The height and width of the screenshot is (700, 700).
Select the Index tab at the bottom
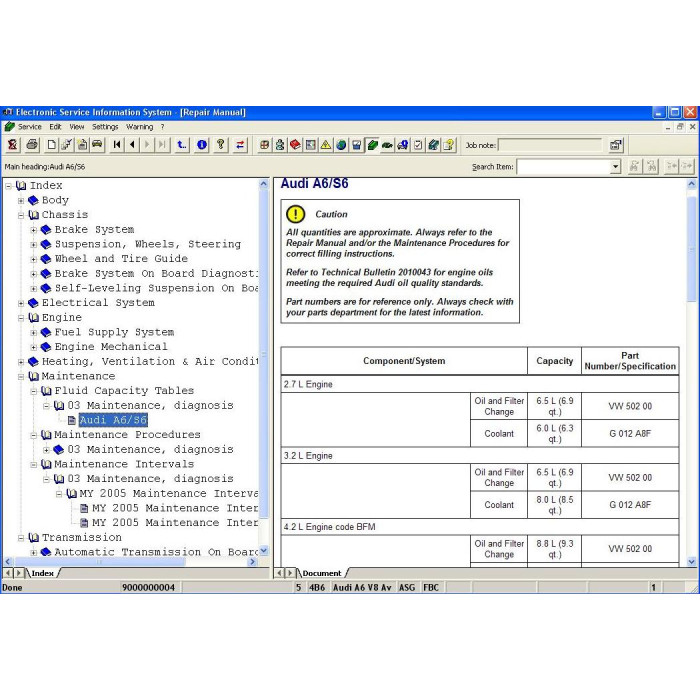point(42,573)
